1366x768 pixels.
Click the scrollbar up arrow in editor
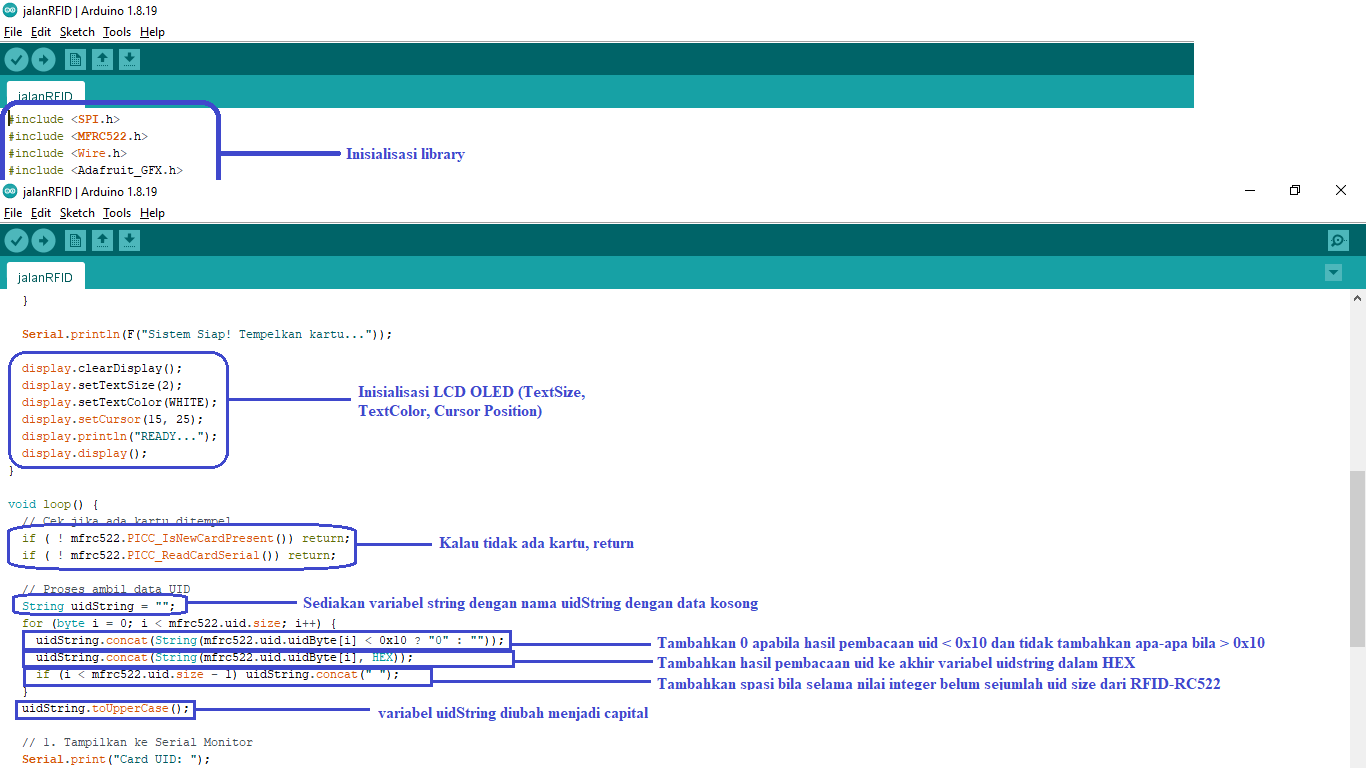[x=1357, y=299]
